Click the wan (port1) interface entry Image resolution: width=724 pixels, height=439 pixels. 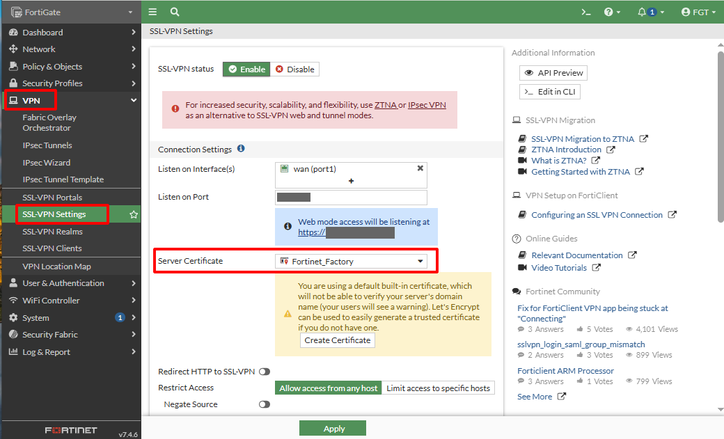pos(314,169)
